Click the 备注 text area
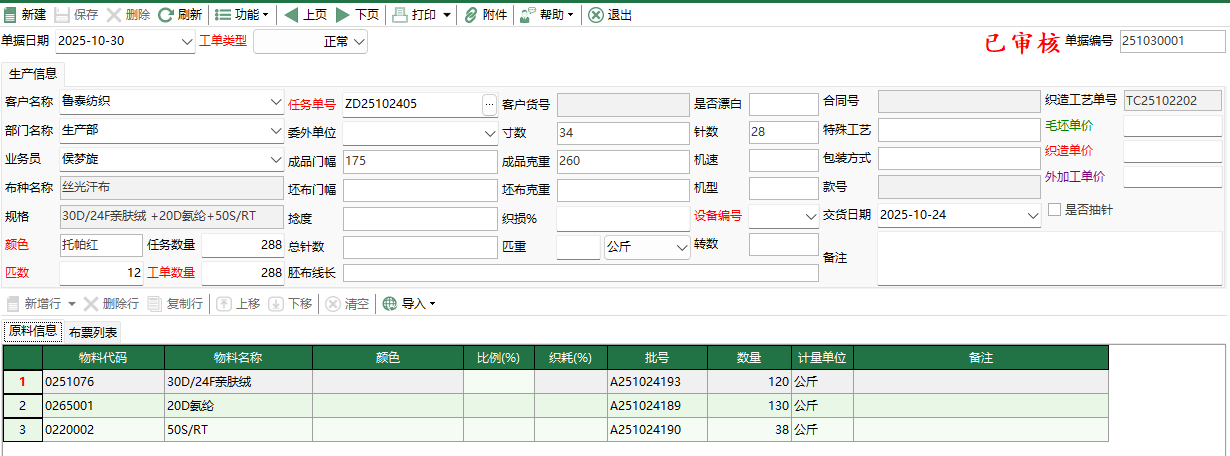Viewport: 1230px width, 456px height. [x=1049, y=259]
